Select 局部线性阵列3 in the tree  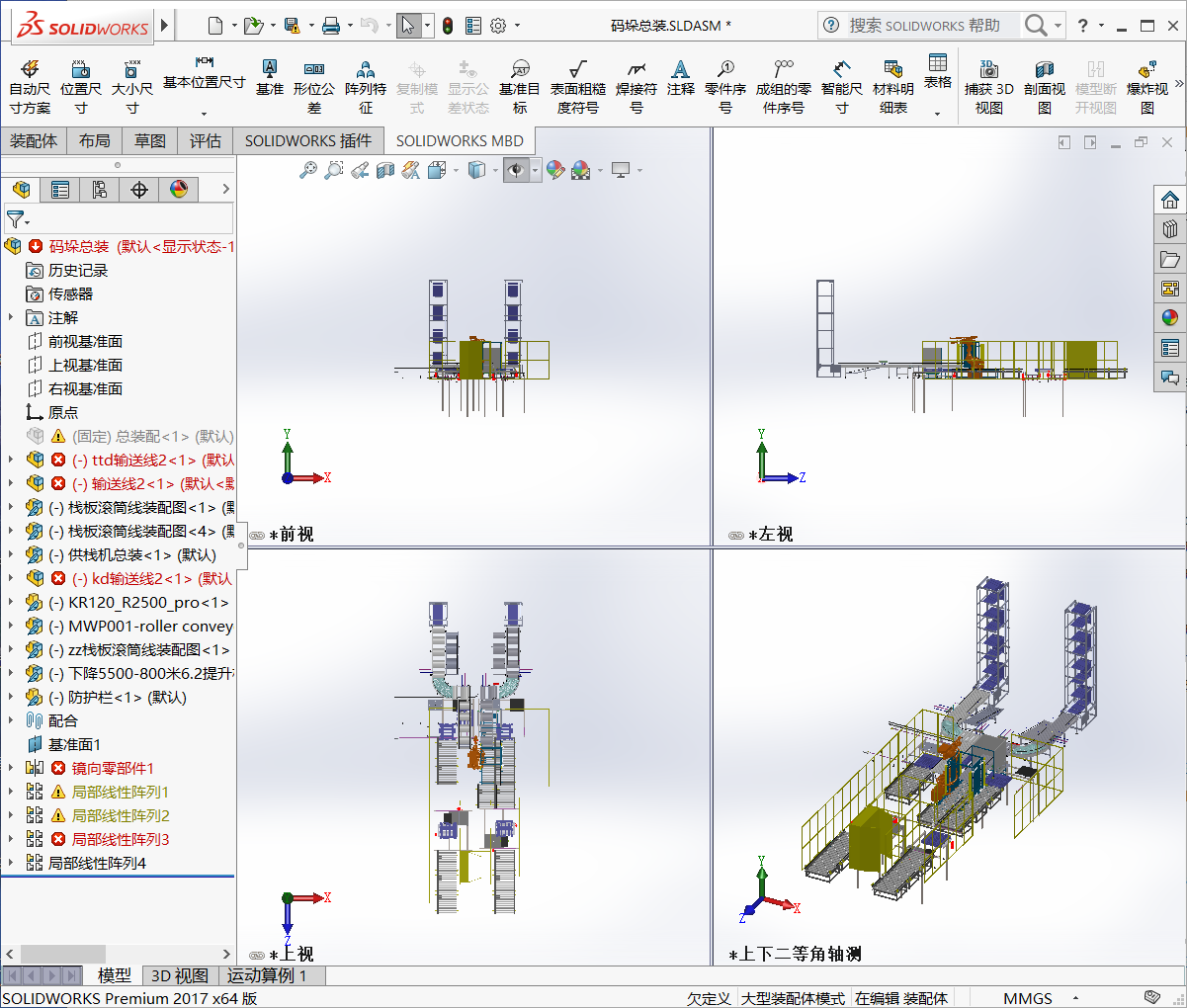pyautogui.click(x=121, y=839)
